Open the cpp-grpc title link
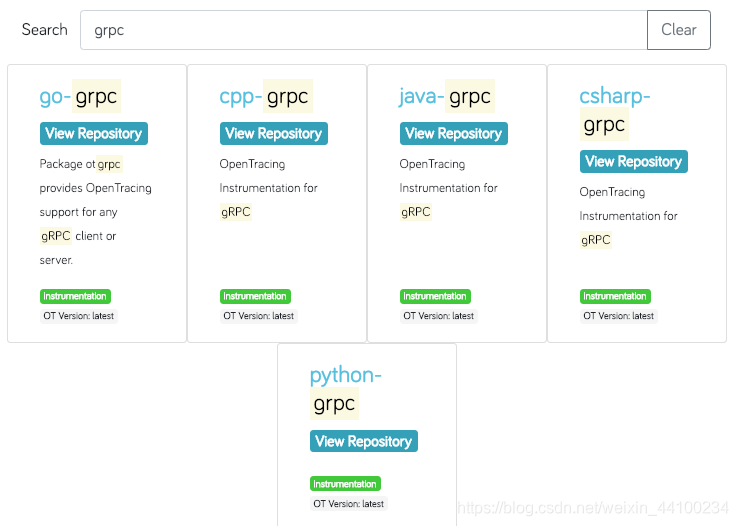738x526 pixels. [x=265, y=96]
